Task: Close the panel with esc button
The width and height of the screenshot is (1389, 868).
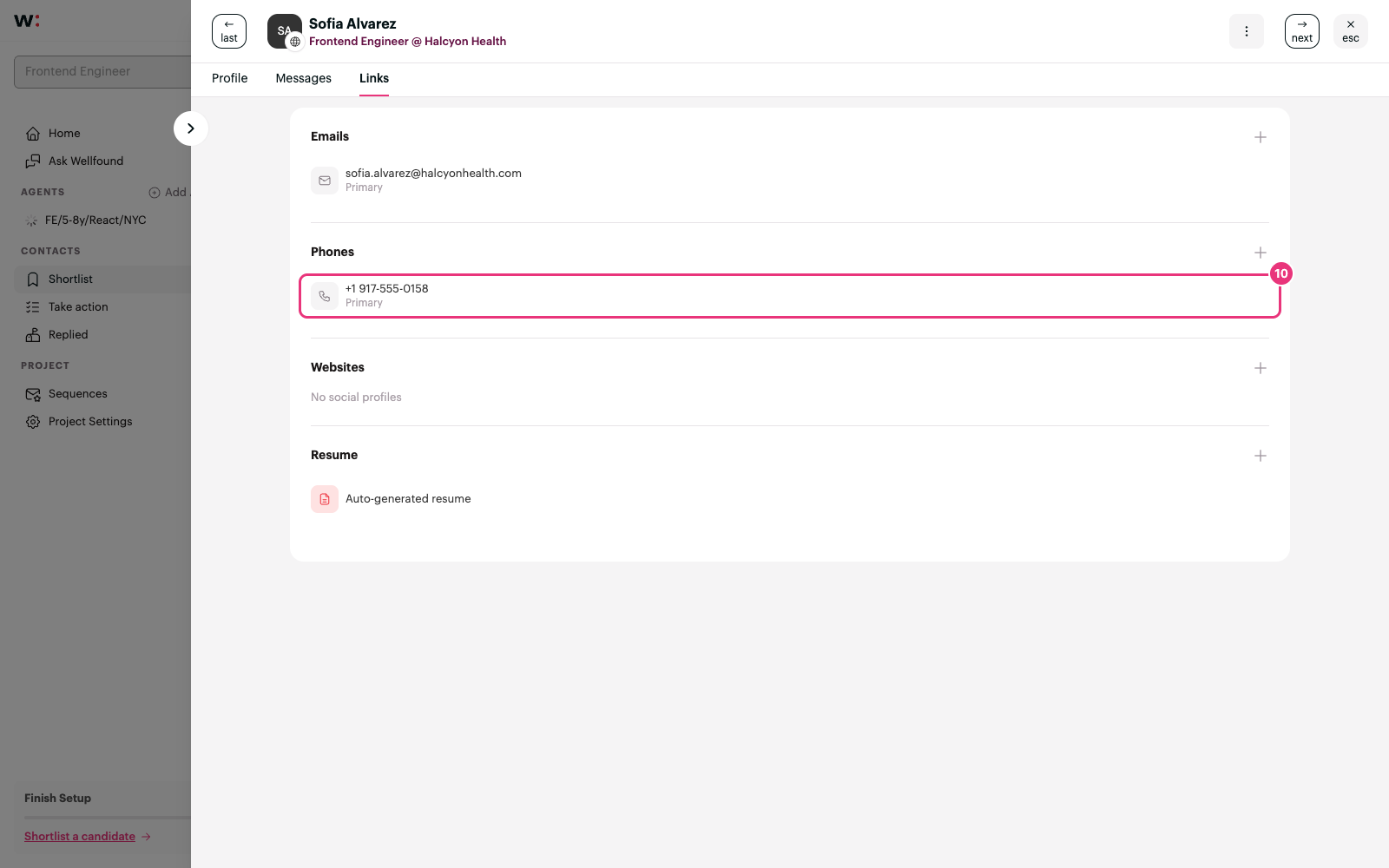Action: [1351, 31]
